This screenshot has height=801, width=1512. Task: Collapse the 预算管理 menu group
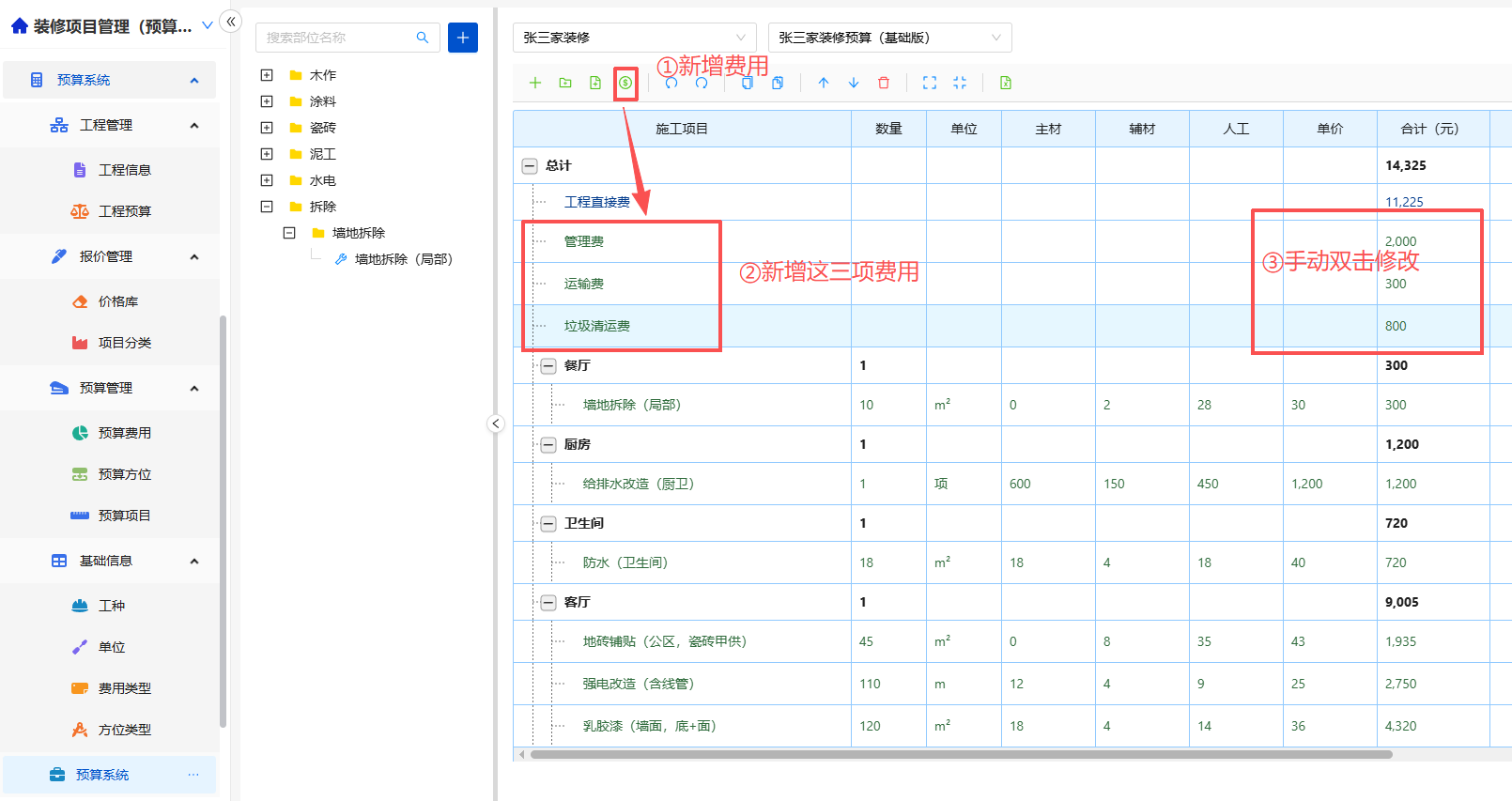pyautogui.click(x=194, y=388)
